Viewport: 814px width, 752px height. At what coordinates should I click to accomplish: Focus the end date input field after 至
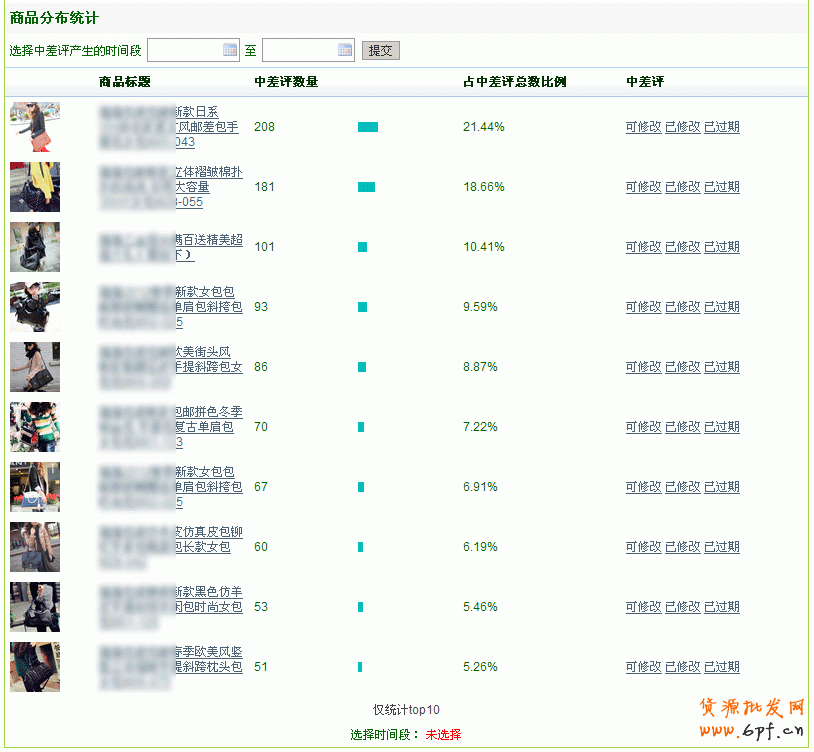pyautogui.click(x=299, y=49)
